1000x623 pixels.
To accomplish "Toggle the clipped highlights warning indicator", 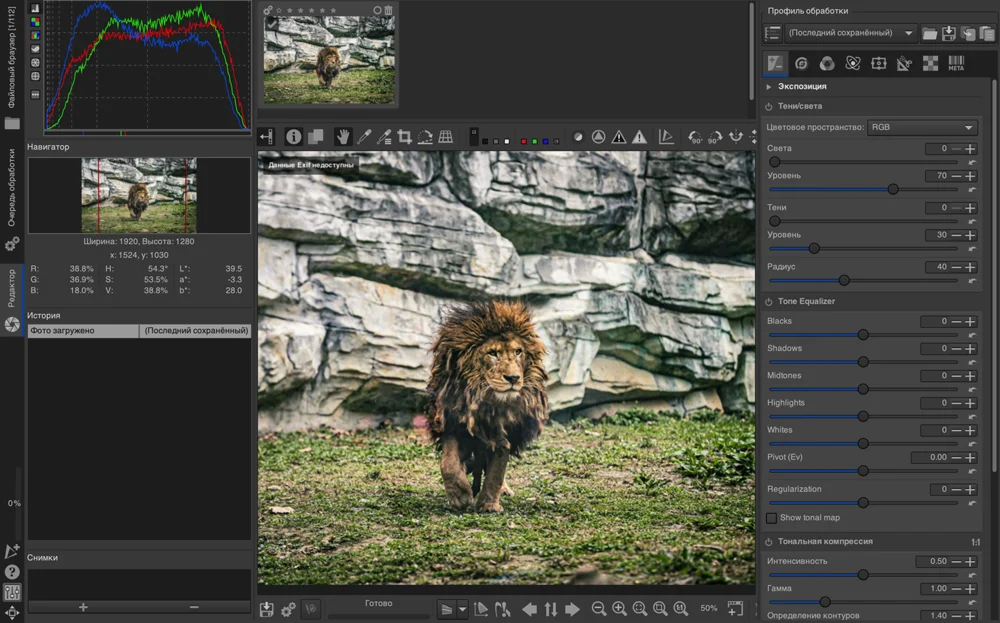I will coord(639,136).
